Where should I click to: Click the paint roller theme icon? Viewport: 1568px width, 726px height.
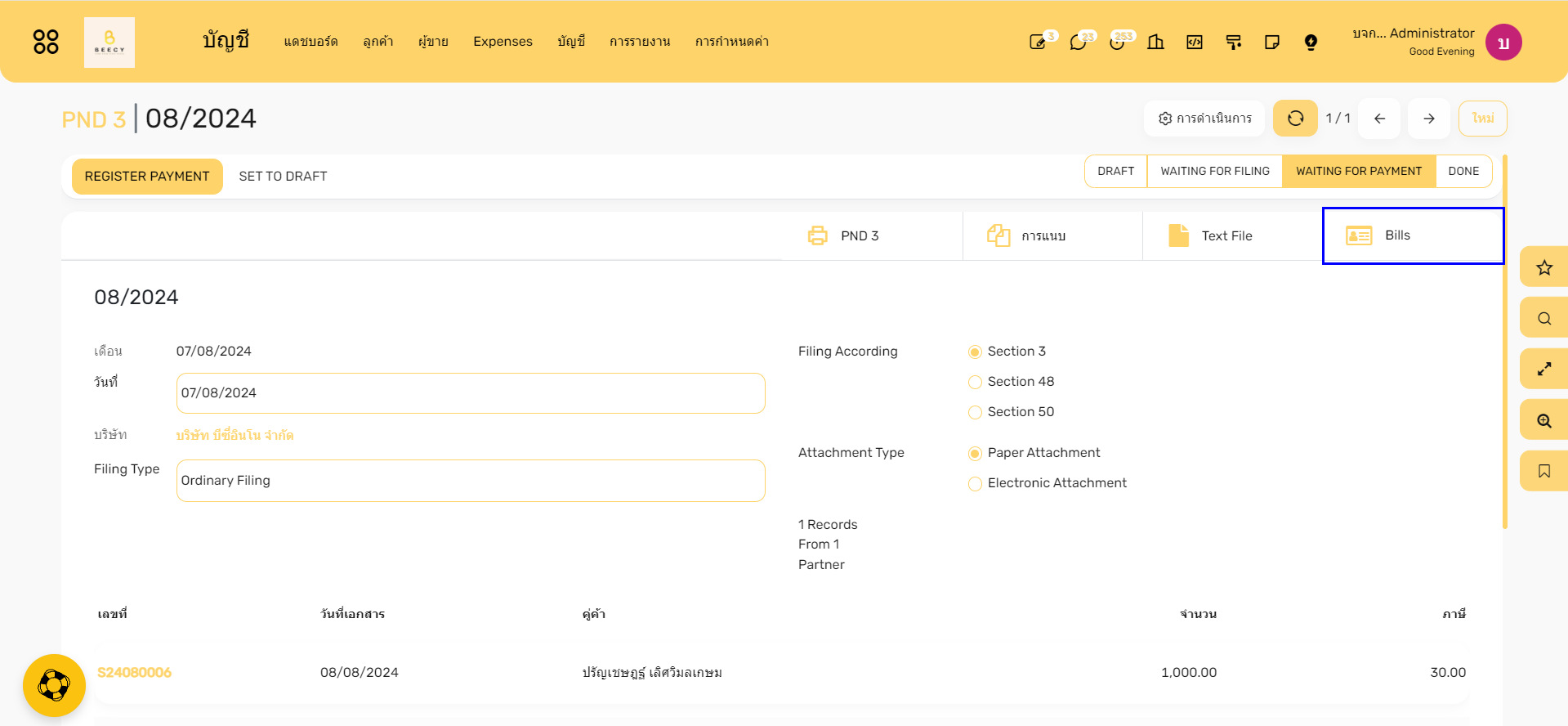pyautogui.click(x=1234, y=42)
